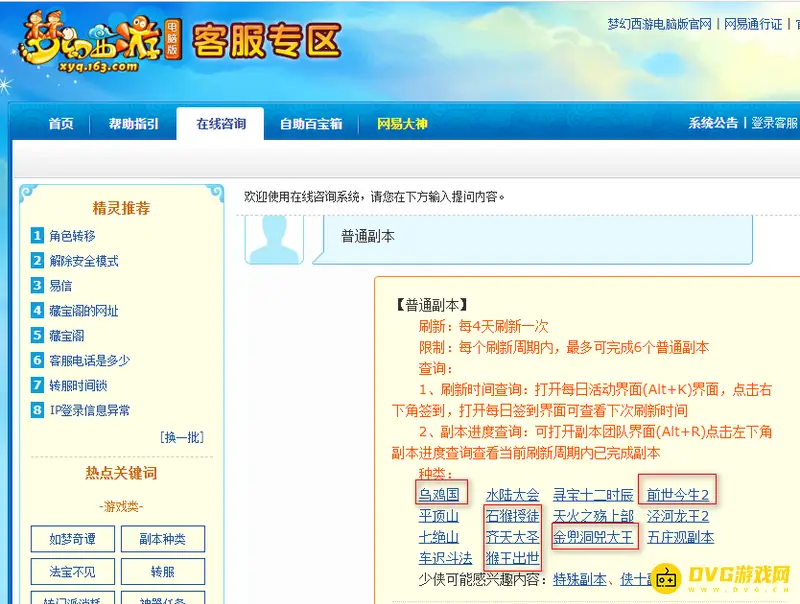Open the 水陆大会 dungeon link
Image resolution: width=800 pixels, height=604 pixels.
pyautogui.click(x=512, y=495)
